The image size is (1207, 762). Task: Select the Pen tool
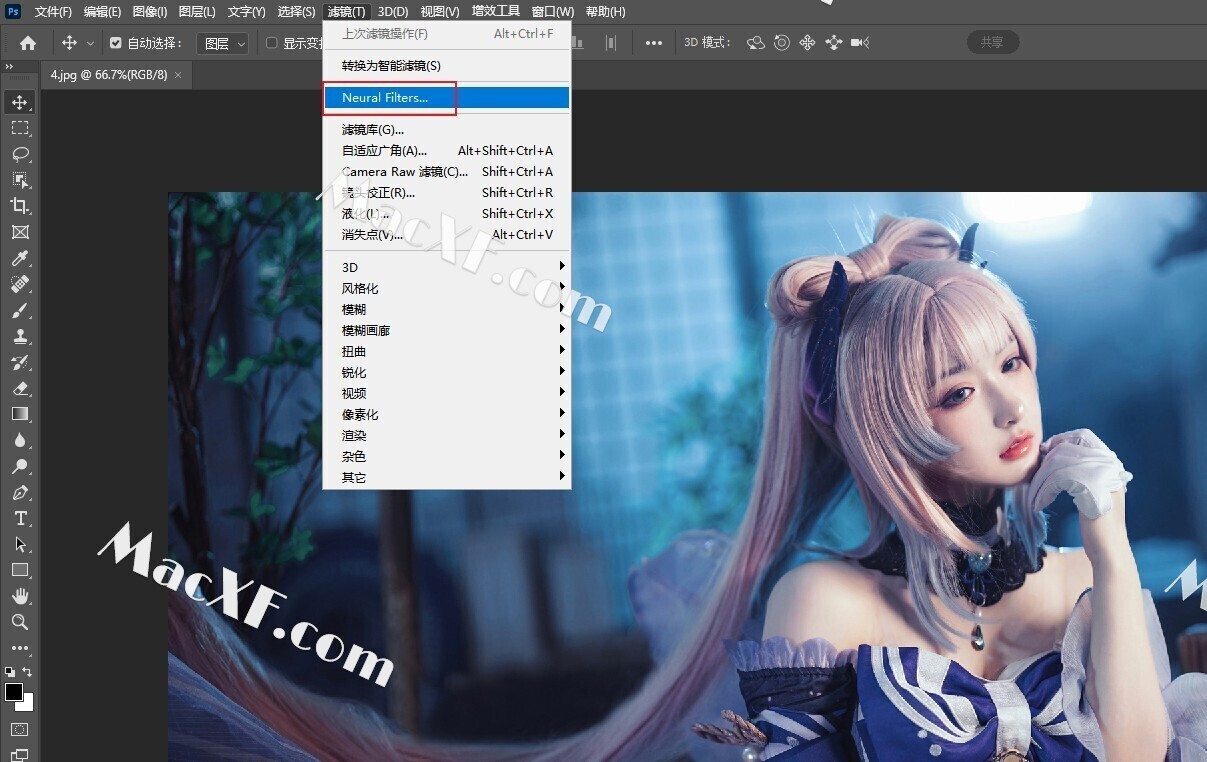click(x=20, y=492)
